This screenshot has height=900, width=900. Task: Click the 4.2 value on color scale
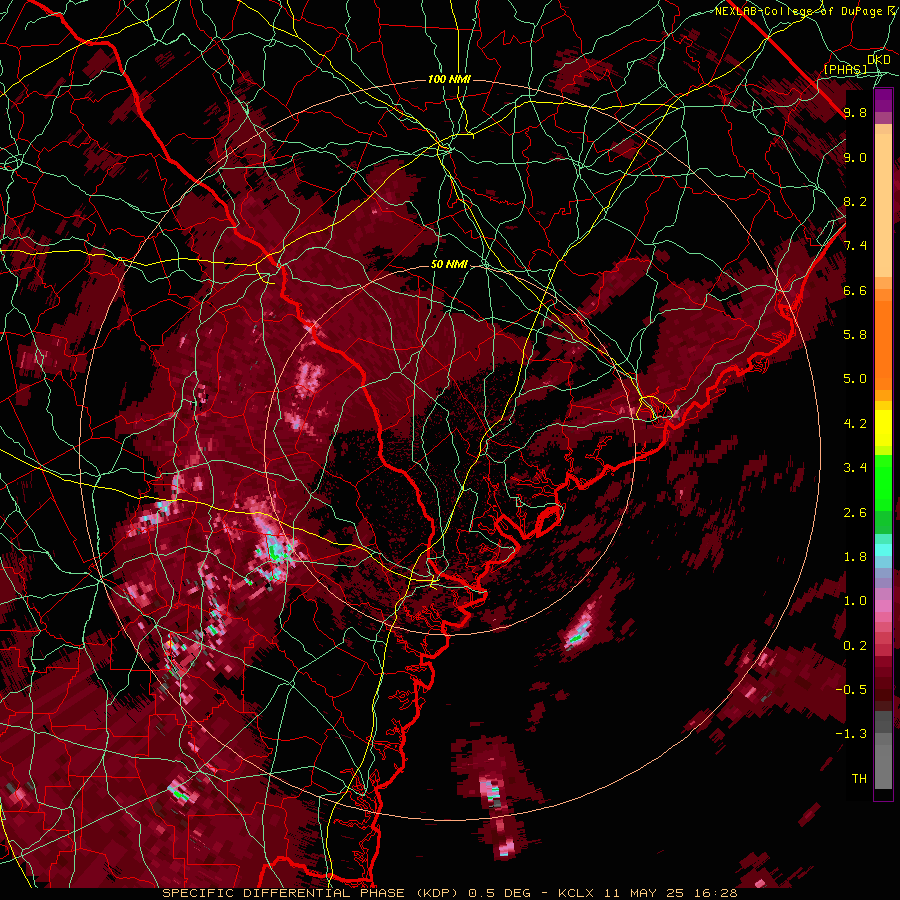[855, 424]
